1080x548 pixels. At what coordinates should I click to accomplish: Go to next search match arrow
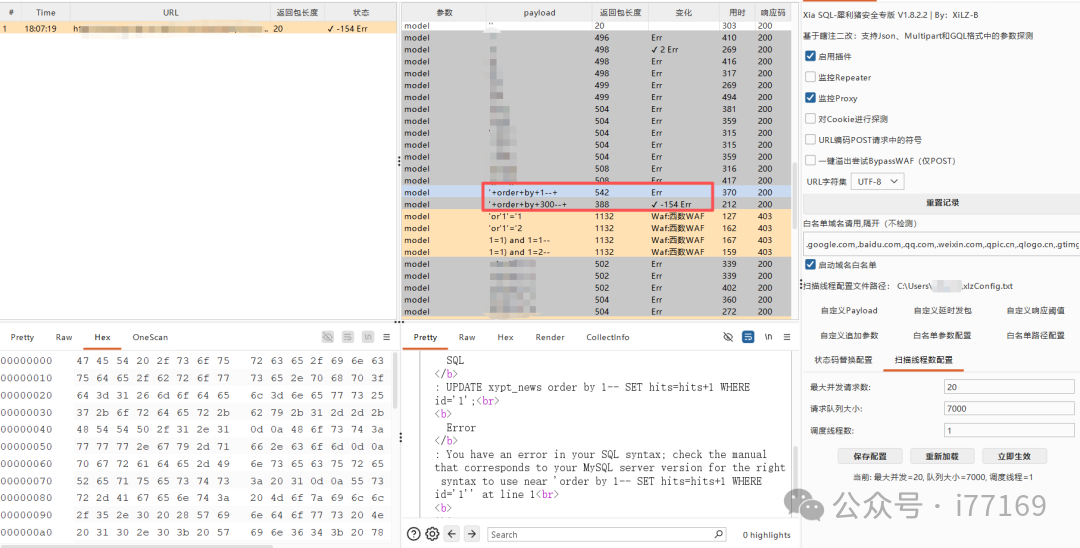[471, 534]
